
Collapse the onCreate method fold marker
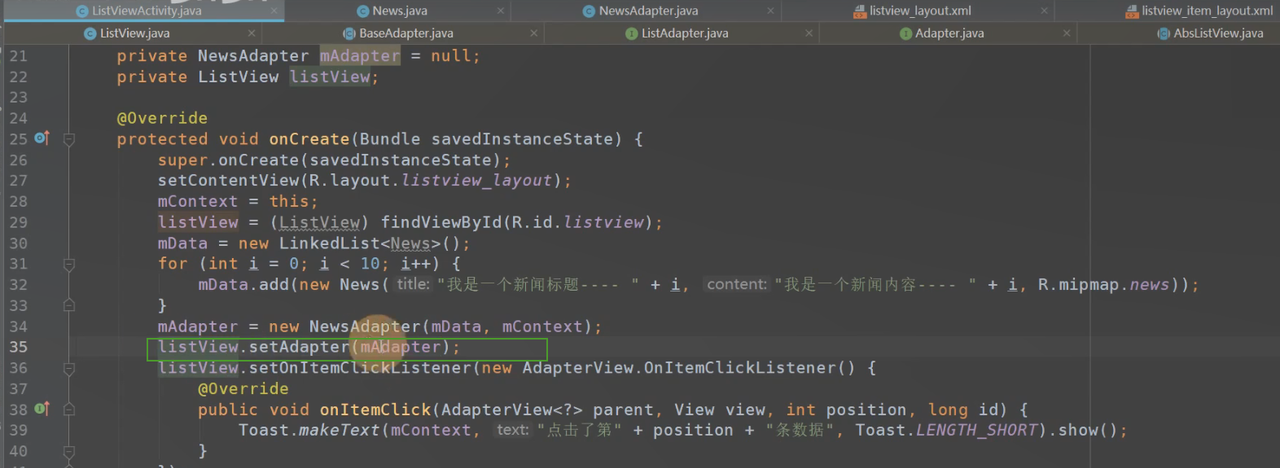click(69, 139)
